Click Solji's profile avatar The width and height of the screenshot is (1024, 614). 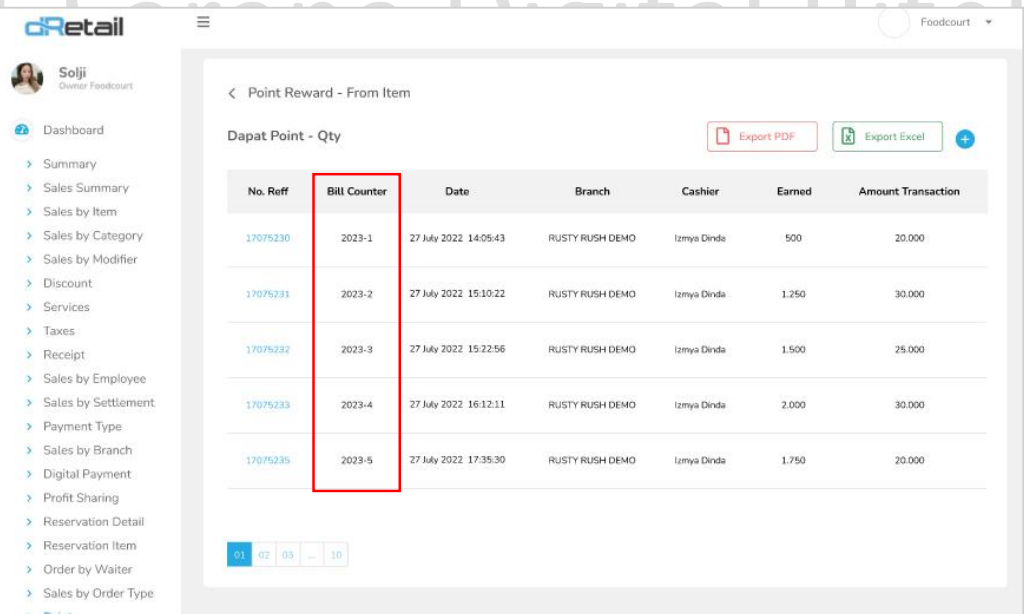27,78
